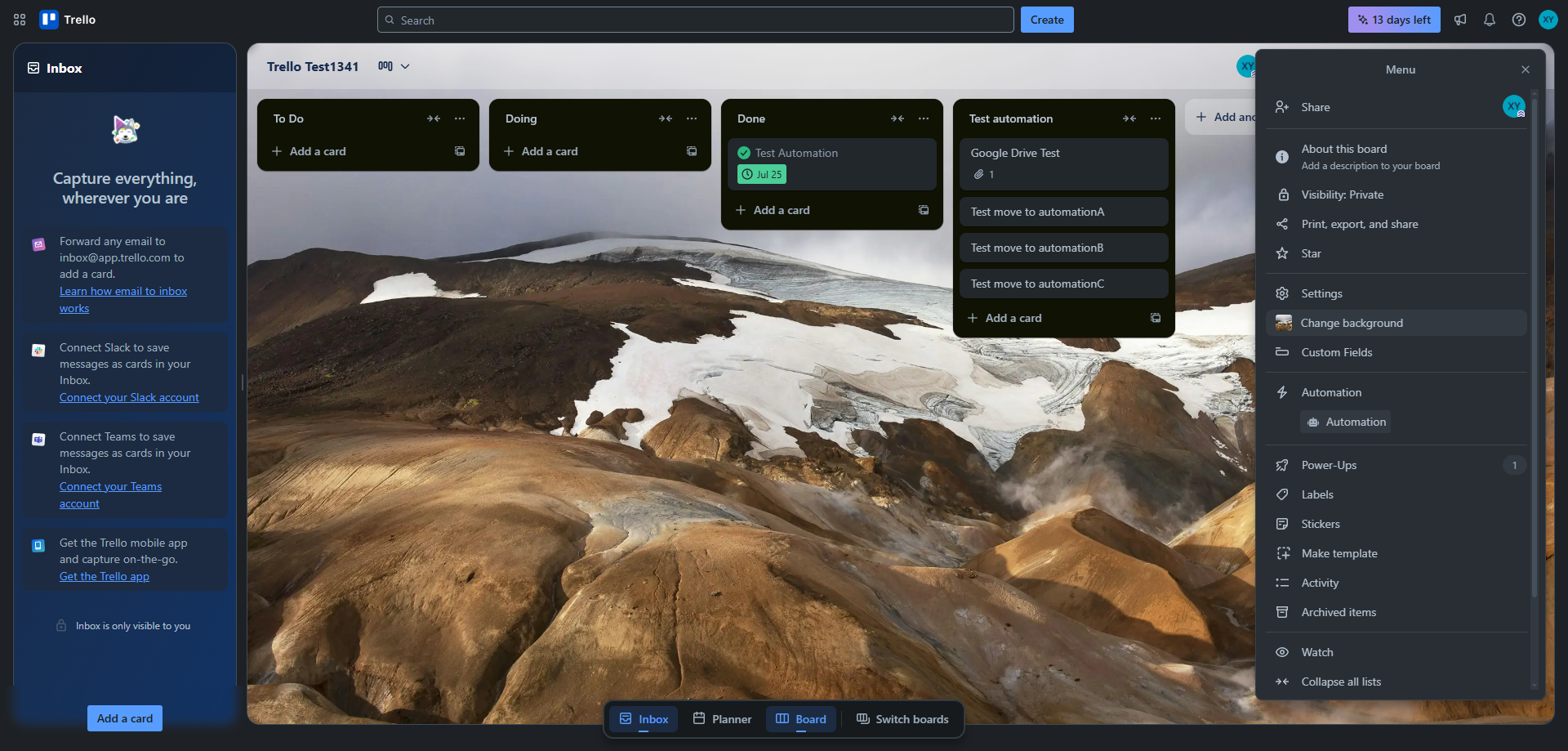Open Learn how email to inbox works link
This screenshot has width=1568, height=751.
coord(123,299)
